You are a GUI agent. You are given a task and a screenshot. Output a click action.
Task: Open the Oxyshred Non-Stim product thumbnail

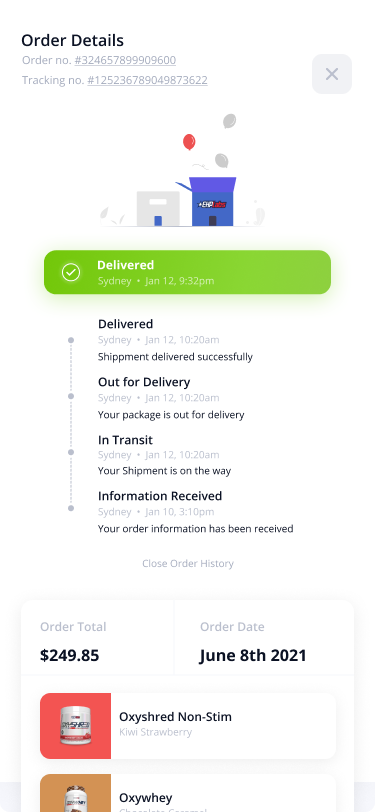coord(76,726)
